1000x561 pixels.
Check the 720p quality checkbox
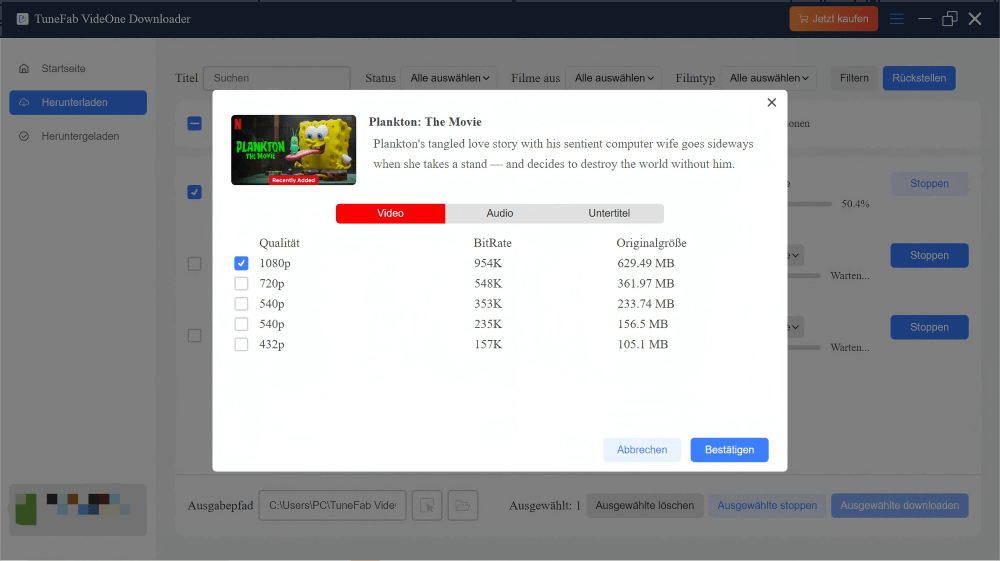tap(241, 283)
